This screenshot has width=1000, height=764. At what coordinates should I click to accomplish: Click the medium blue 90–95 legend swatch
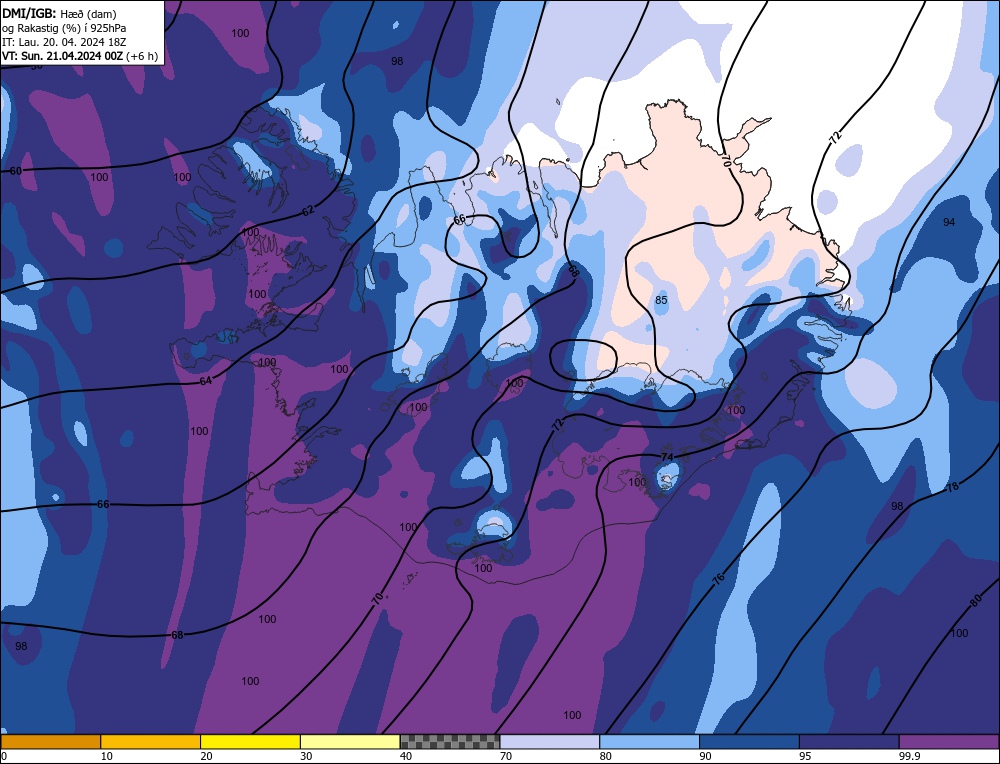click(749, 741)
